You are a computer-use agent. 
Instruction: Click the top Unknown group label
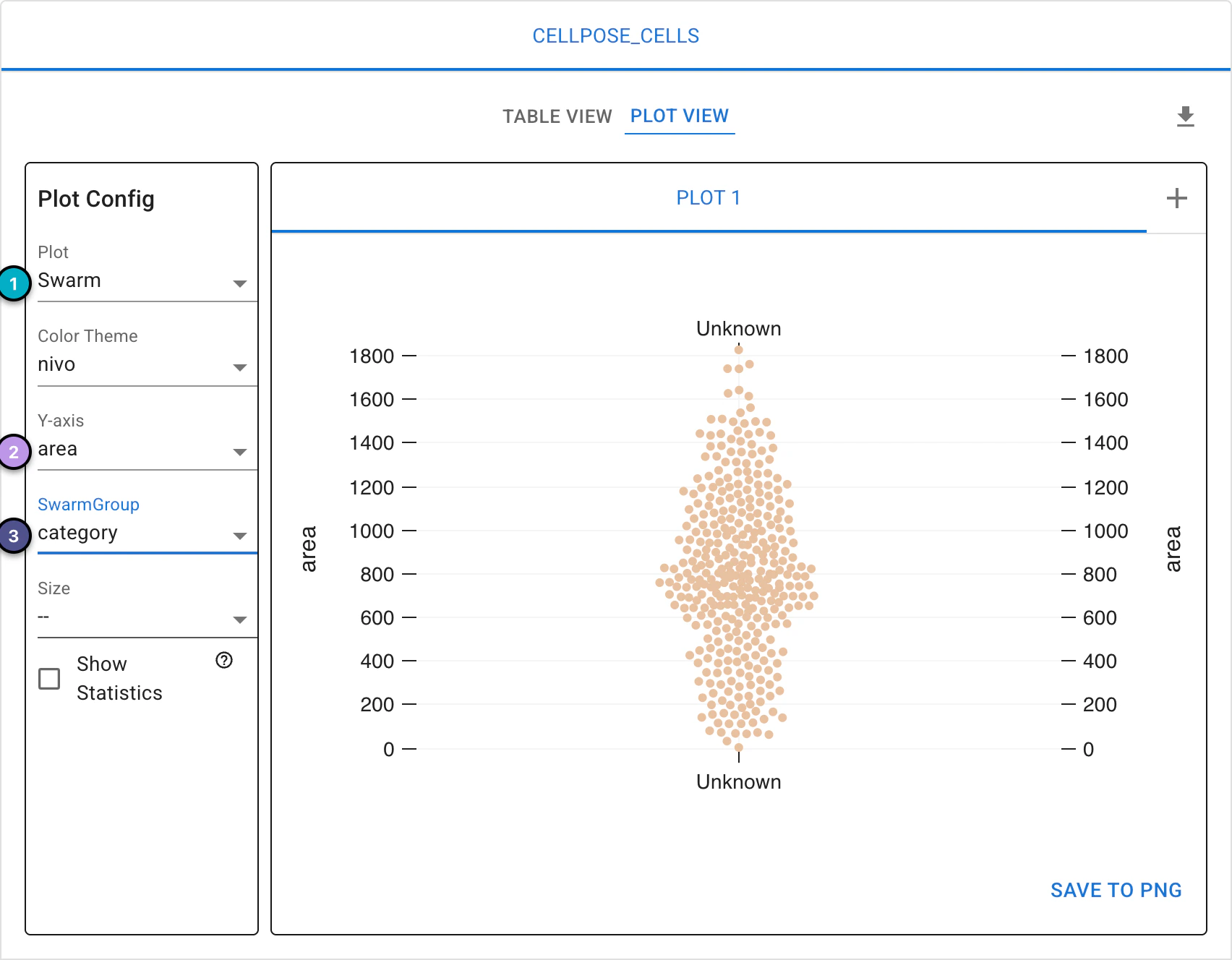(739, 329)
